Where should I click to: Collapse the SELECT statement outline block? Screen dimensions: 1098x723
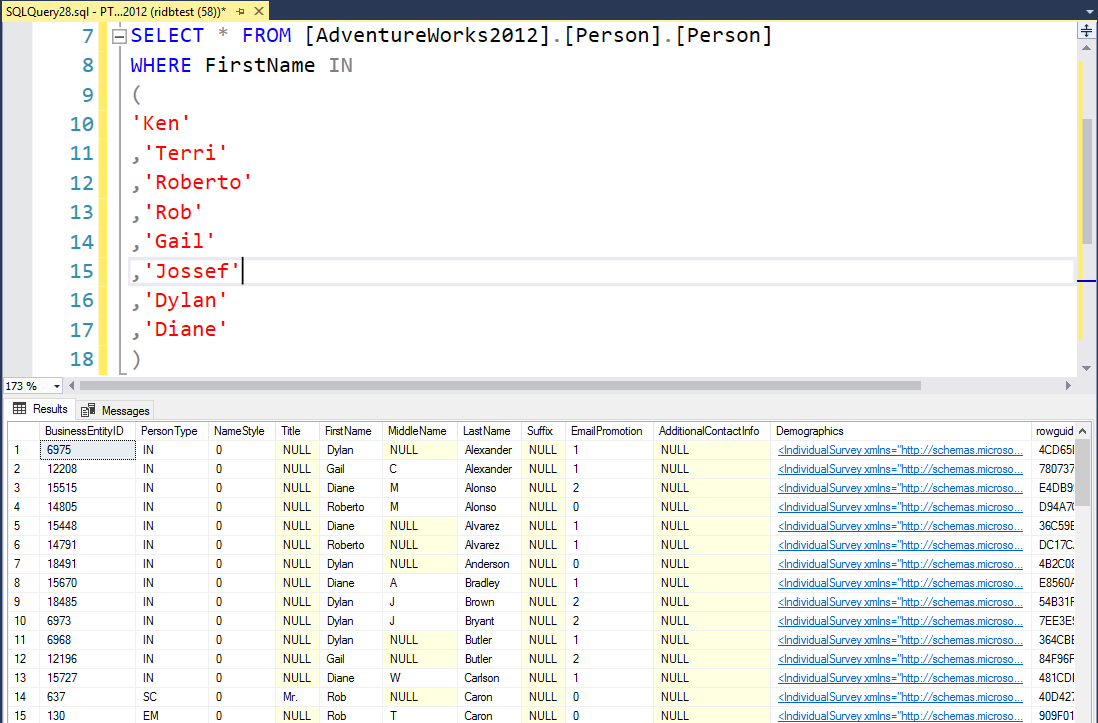tap(118, 37)
